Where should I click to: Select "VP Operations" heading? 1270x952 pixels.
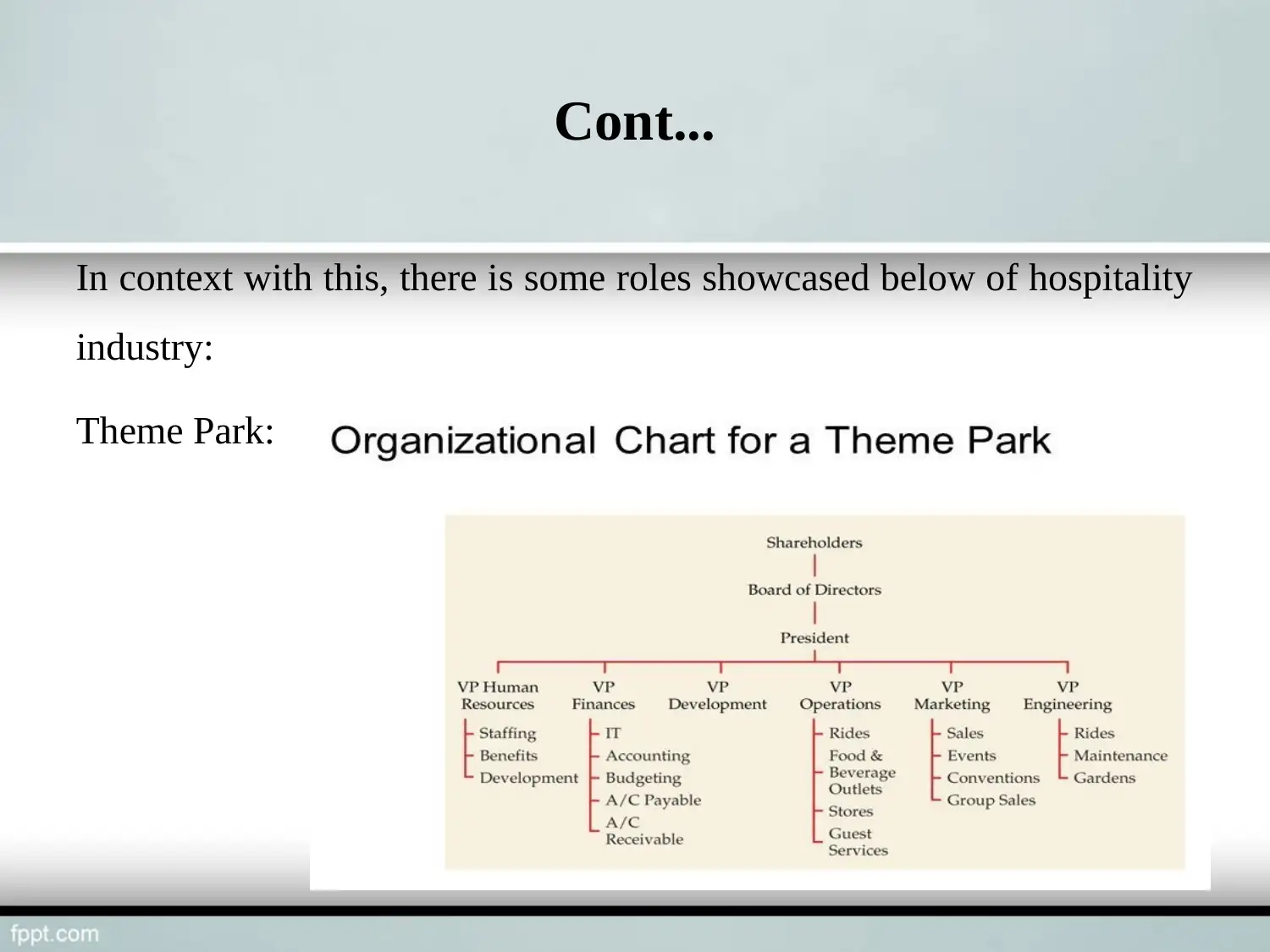(840, 696)
